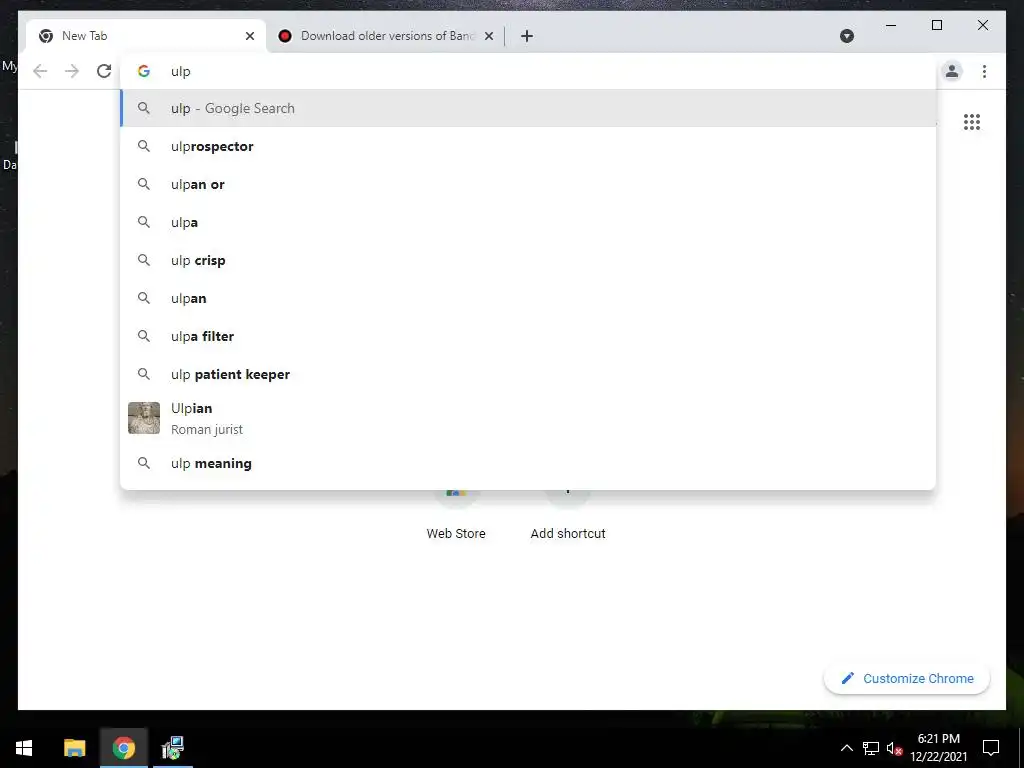This screenshot has width=1024, height=768.
Task: Click the Chrome icon in the taskbar
Action: click(x=123, y=748)
